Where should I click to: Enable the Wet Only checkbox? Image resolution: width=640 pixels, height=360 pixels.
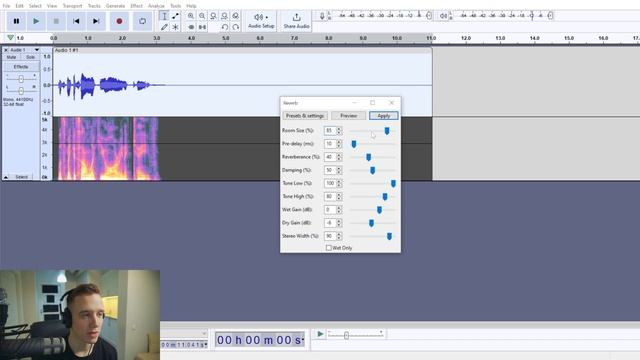tap(329, 248)
